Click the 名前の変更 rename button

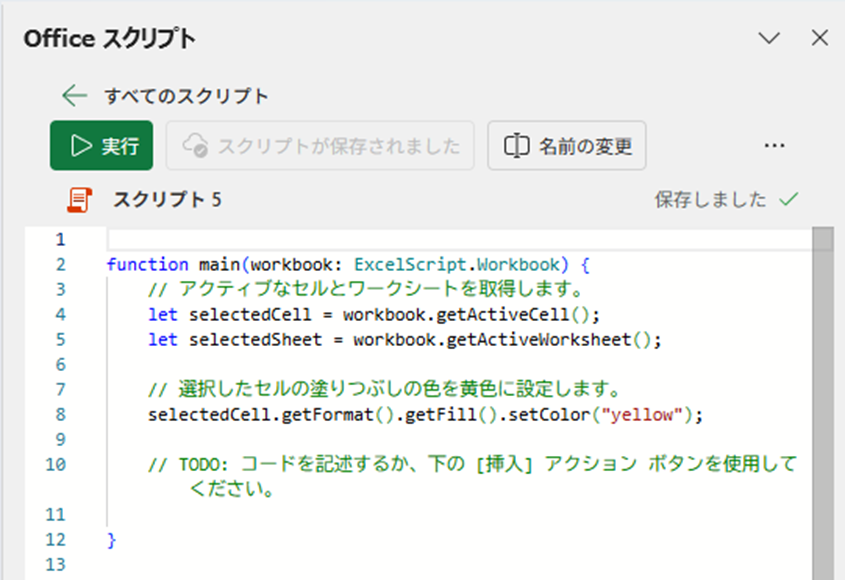(566, 145)
